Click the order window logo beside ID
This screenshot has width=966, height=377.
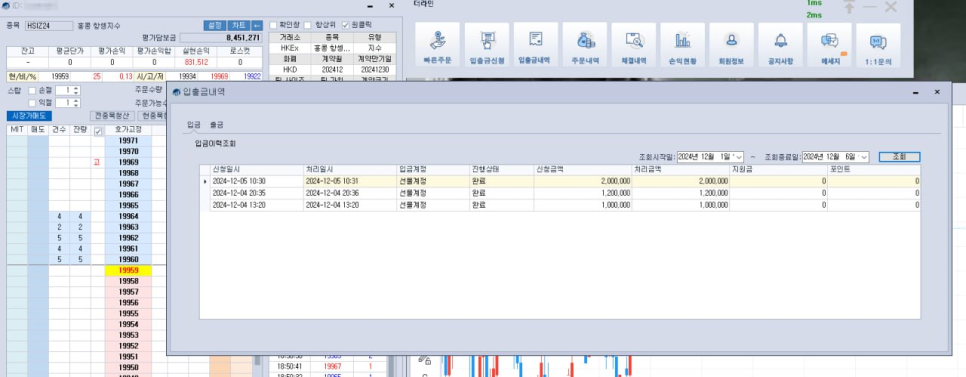[6, 6]
